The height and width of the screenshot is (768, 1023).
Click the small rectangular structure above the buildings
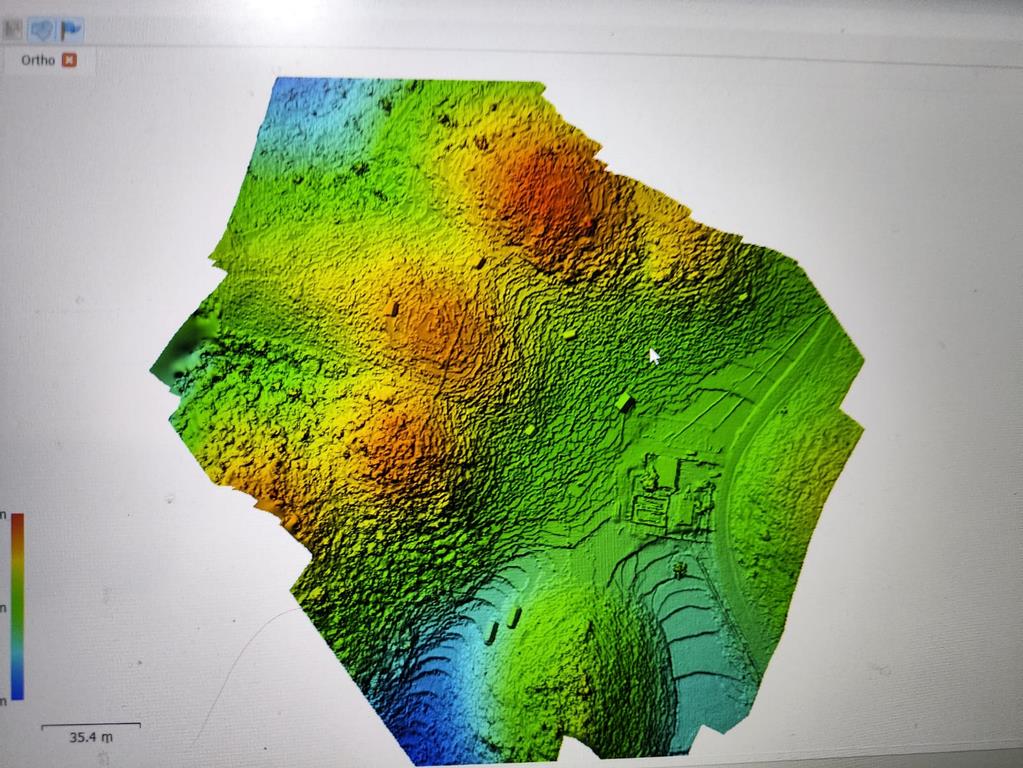624,402
